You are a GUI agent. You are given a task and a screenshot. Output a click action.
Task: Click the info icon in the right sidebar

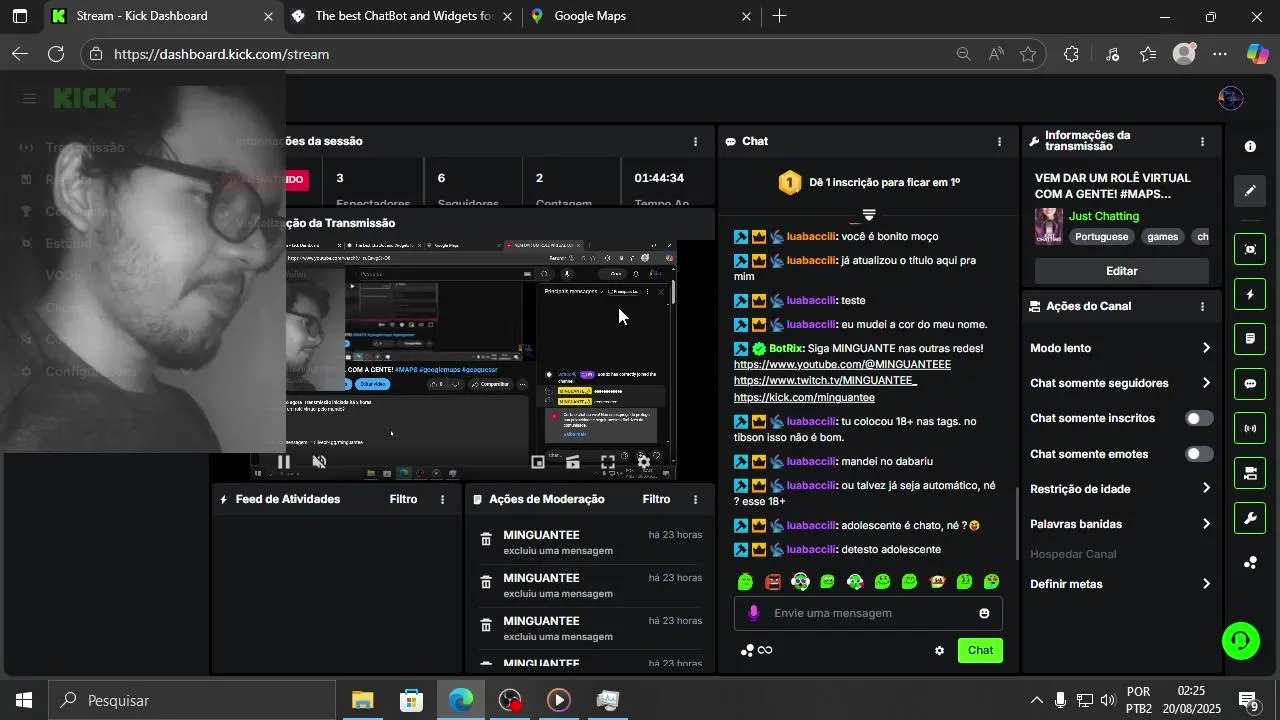tap(1250, 146)
